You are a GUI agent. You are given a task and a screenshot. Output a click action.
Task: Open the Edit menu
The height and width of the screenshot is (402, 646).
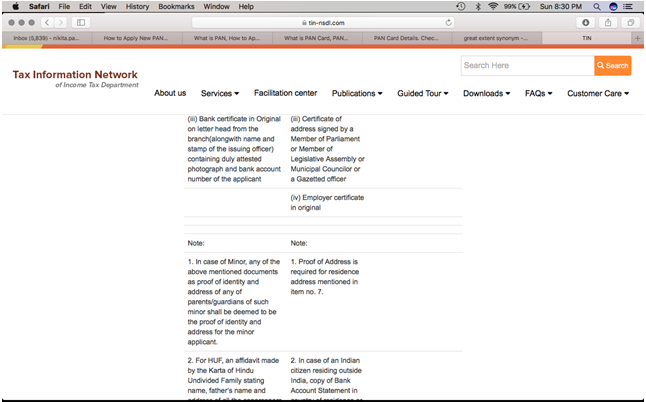click(x=85, y=7)
